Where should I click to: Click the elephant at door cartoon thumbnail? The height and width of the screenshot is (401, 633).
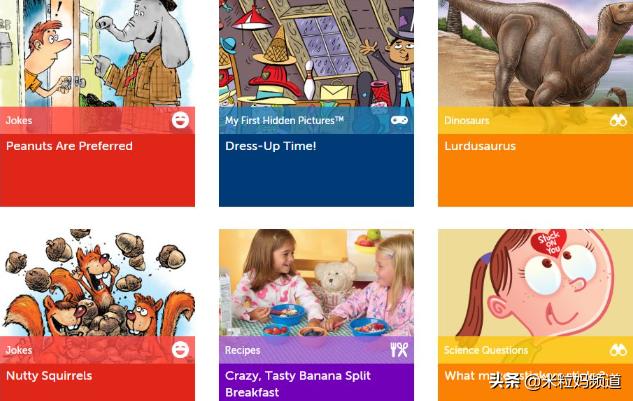[x=97, y=53]
